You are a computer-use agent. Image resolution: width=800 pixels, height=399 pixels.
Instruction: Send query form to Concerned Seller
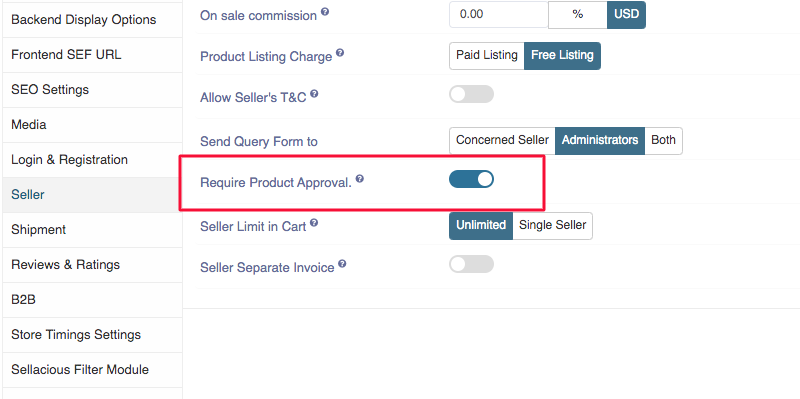502,141
